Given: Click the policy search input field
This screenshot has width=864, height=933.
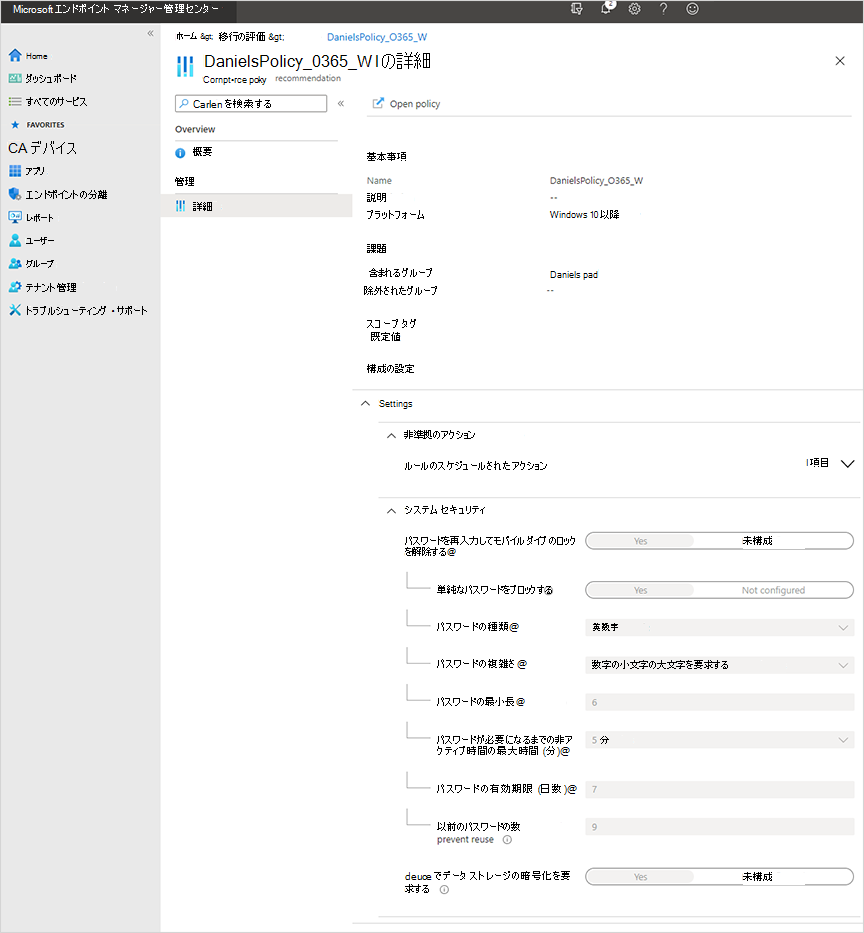Looking at the screenshot, I should pyautogui.click(x=251, y=104).
